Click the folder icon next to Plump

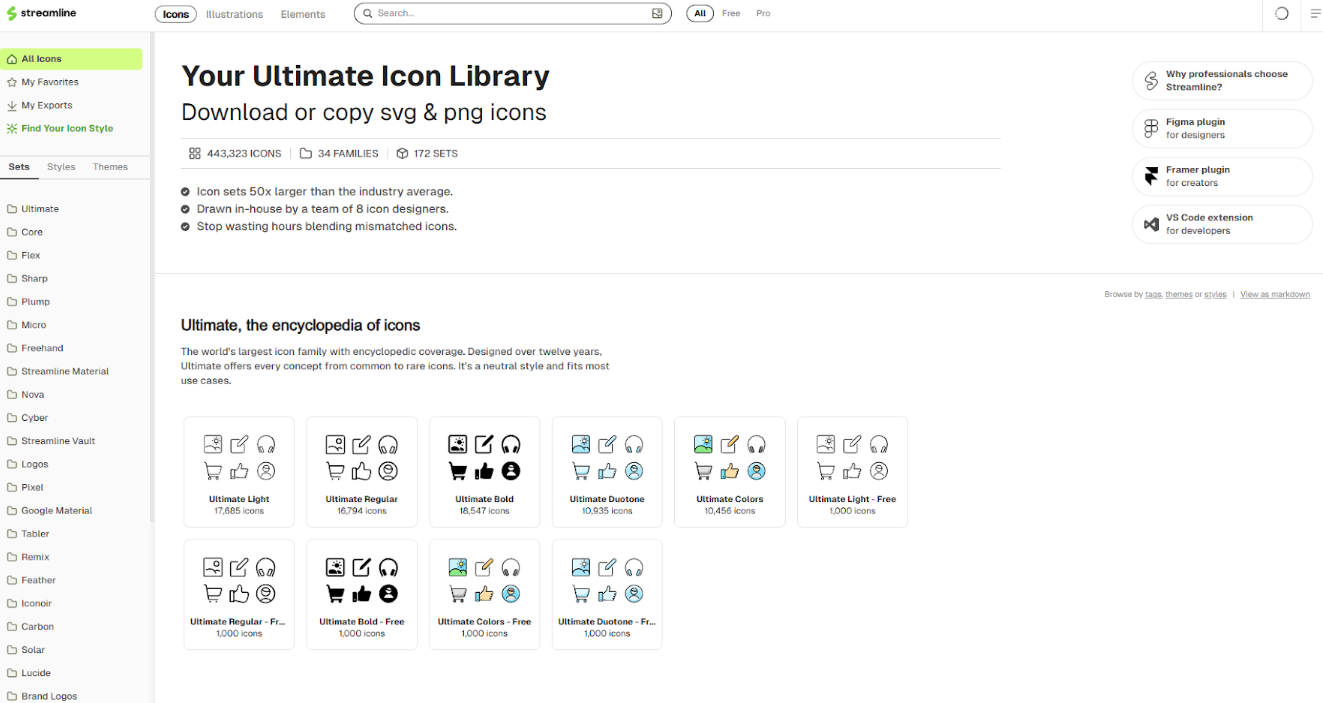[12, 302]
